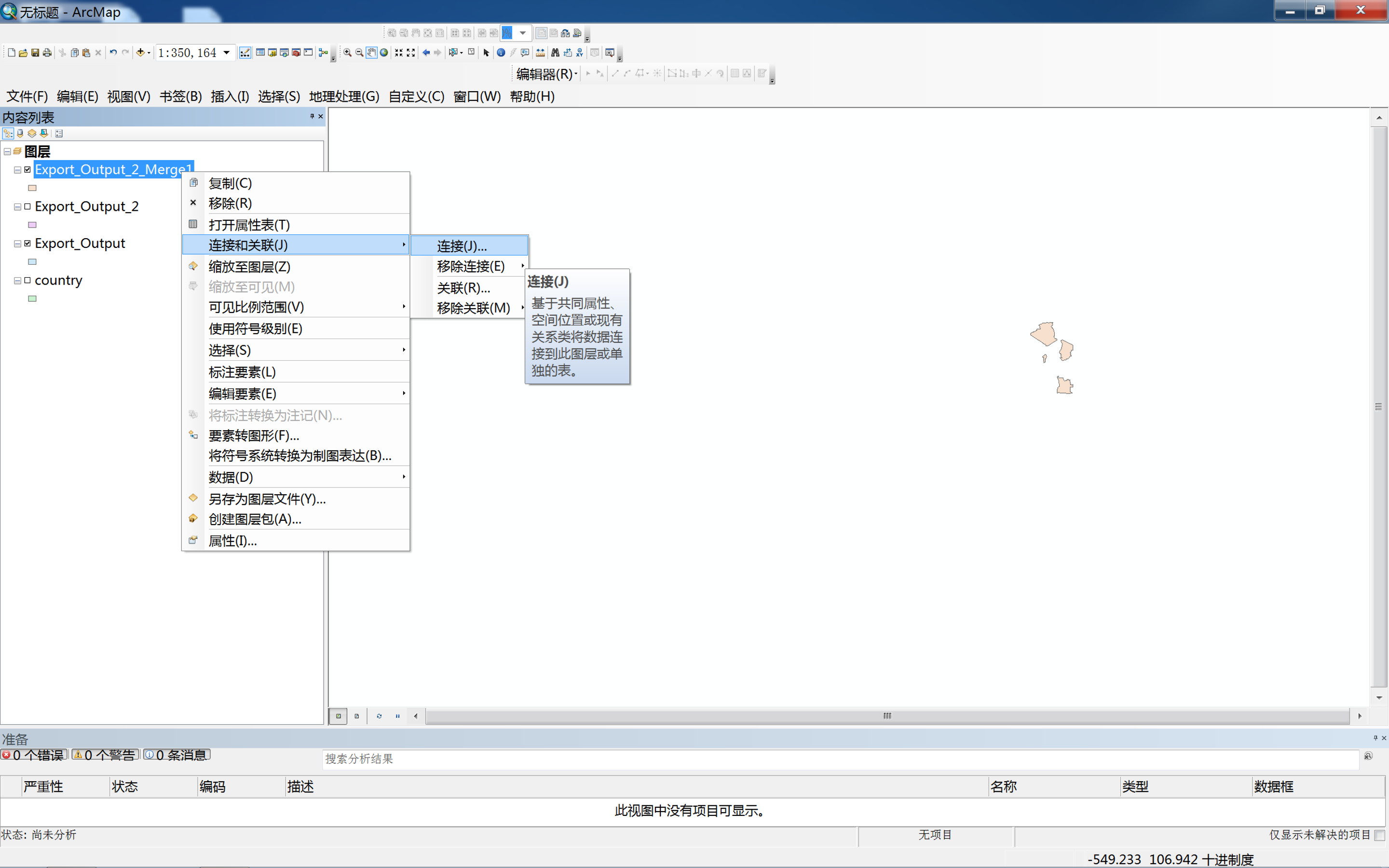The height and width of the screenshot is (868, 1389).
Task: Open the map scale dropdown
Action: 227,53
